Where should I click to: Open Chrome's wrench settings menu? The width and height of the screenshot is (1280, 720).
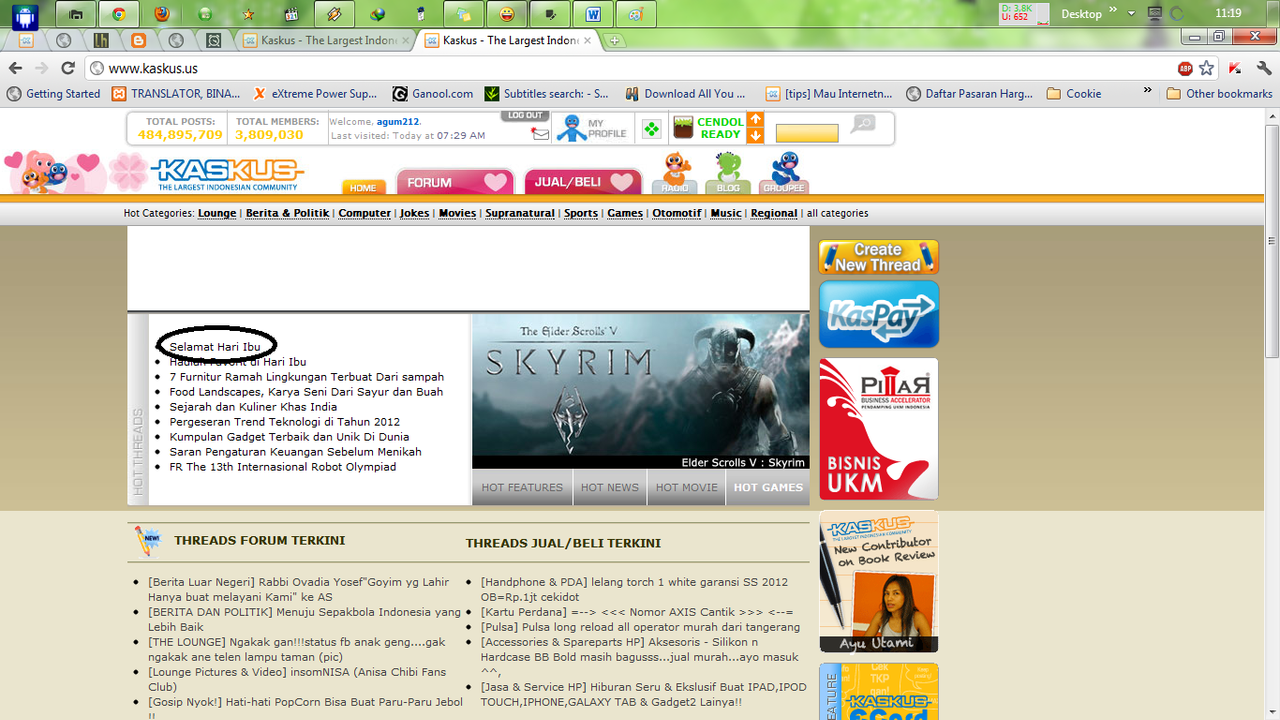(1264, 68)
